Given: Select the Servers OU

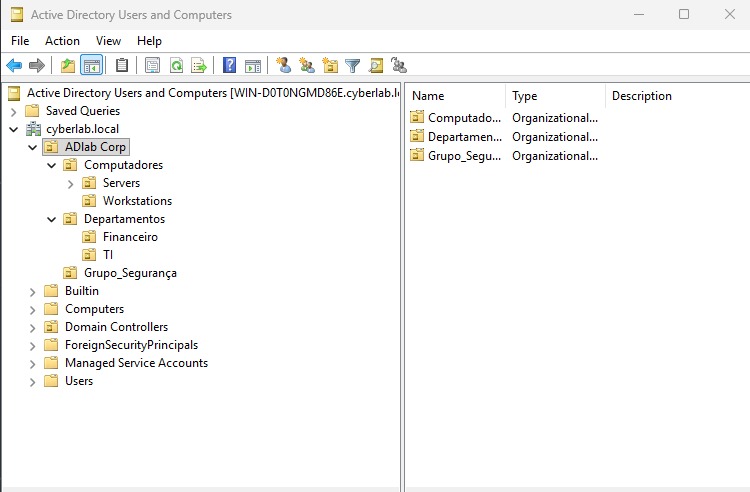Looking at the screenshot, I should [121, 183].
